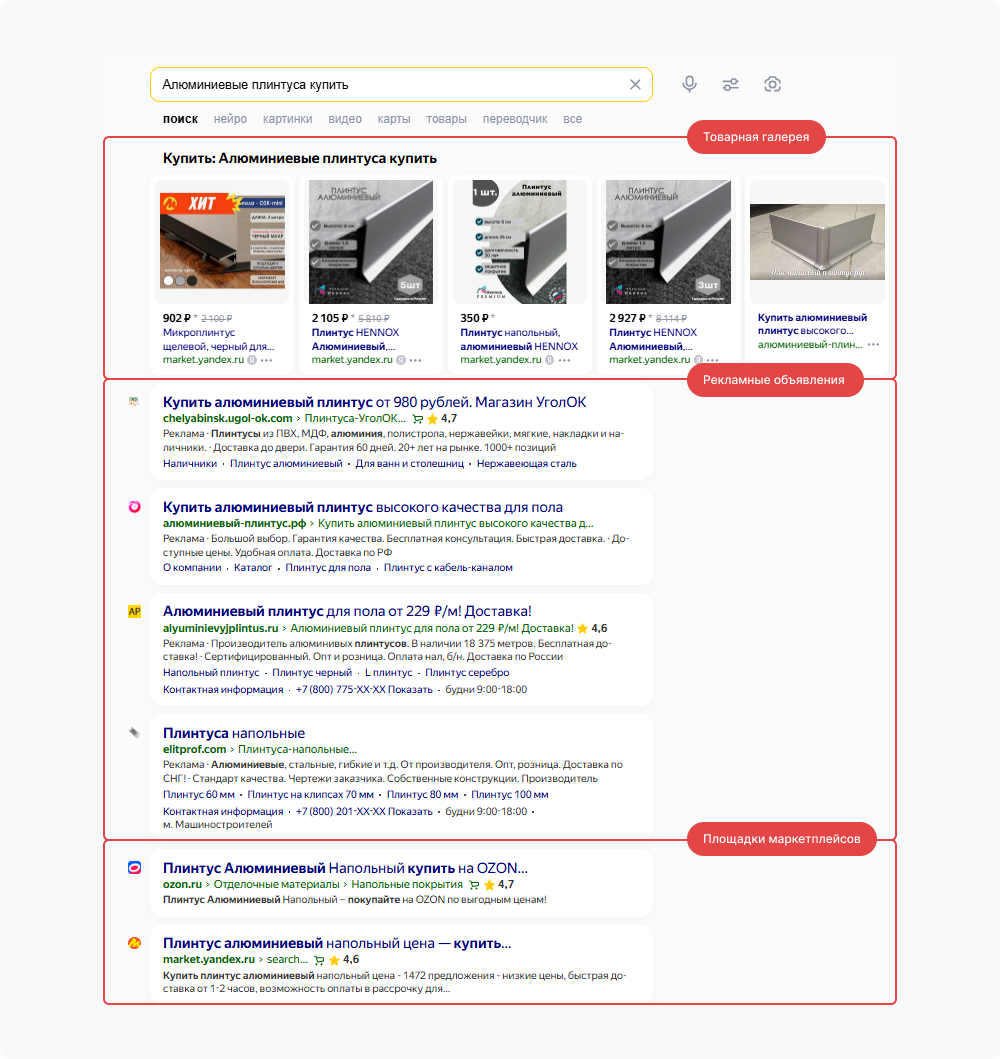Screen dimensions: 1000x1059
Task: Click into the search input field
Action: coord(390,85)
